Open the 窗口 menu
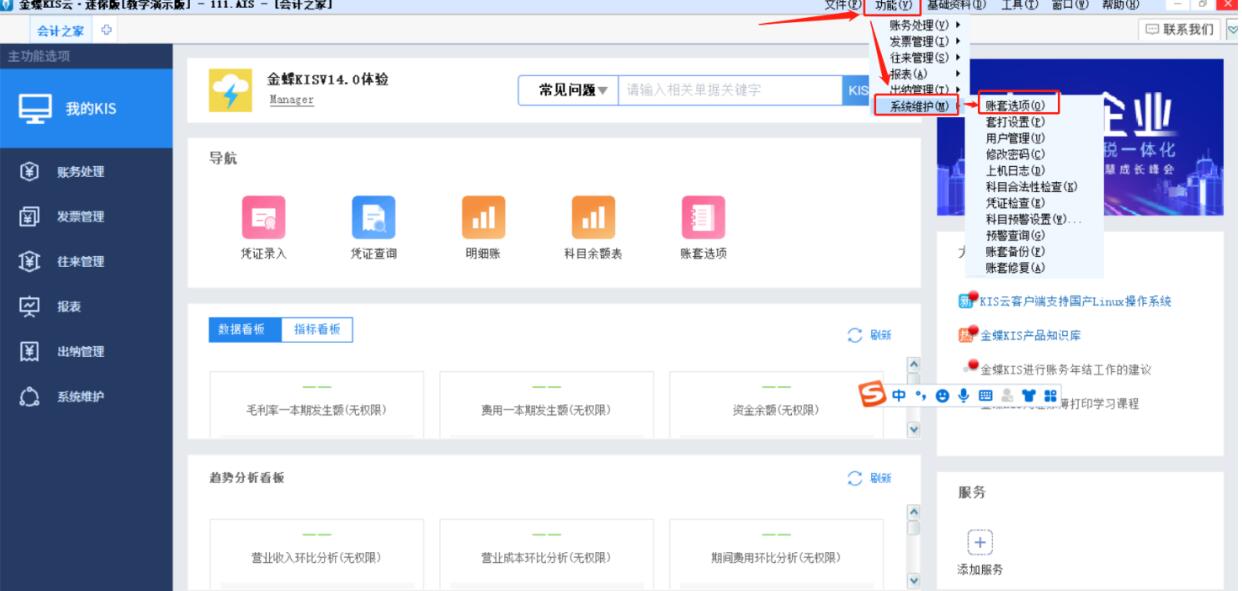 1069,6
